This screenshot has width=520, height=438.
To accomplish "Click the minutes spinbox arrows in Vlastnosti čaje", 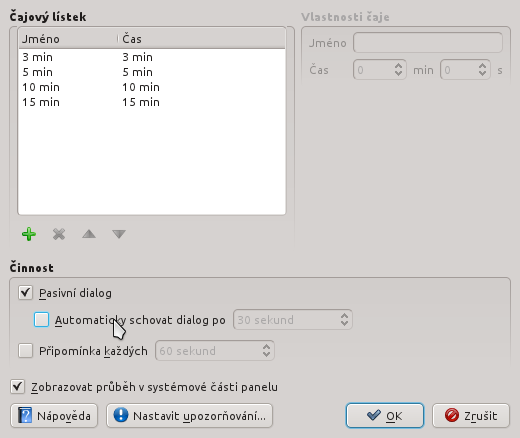I will (398, 70).
